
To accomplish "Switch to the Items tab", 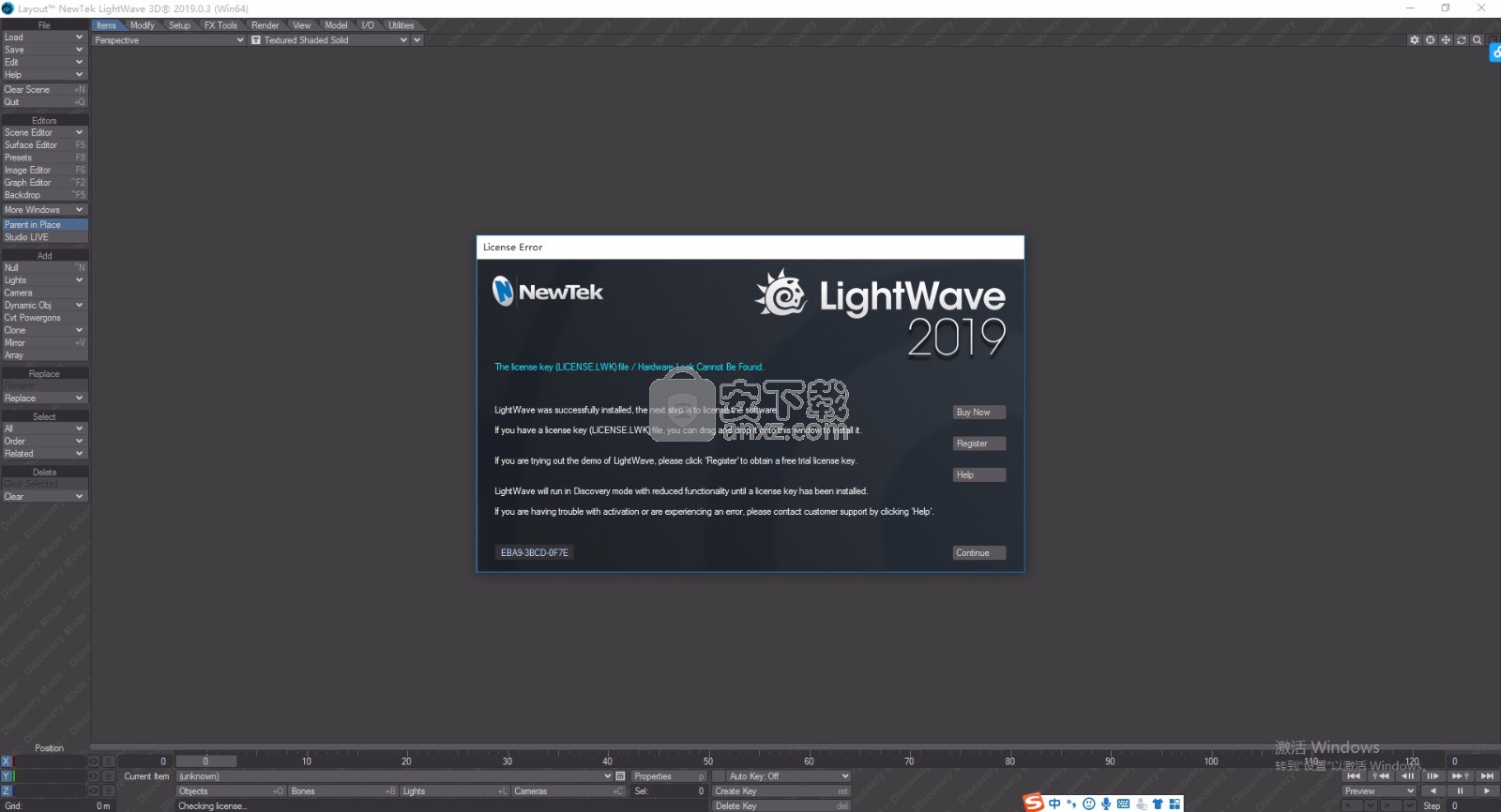I will pyautogui.click(x=107, y=25).
